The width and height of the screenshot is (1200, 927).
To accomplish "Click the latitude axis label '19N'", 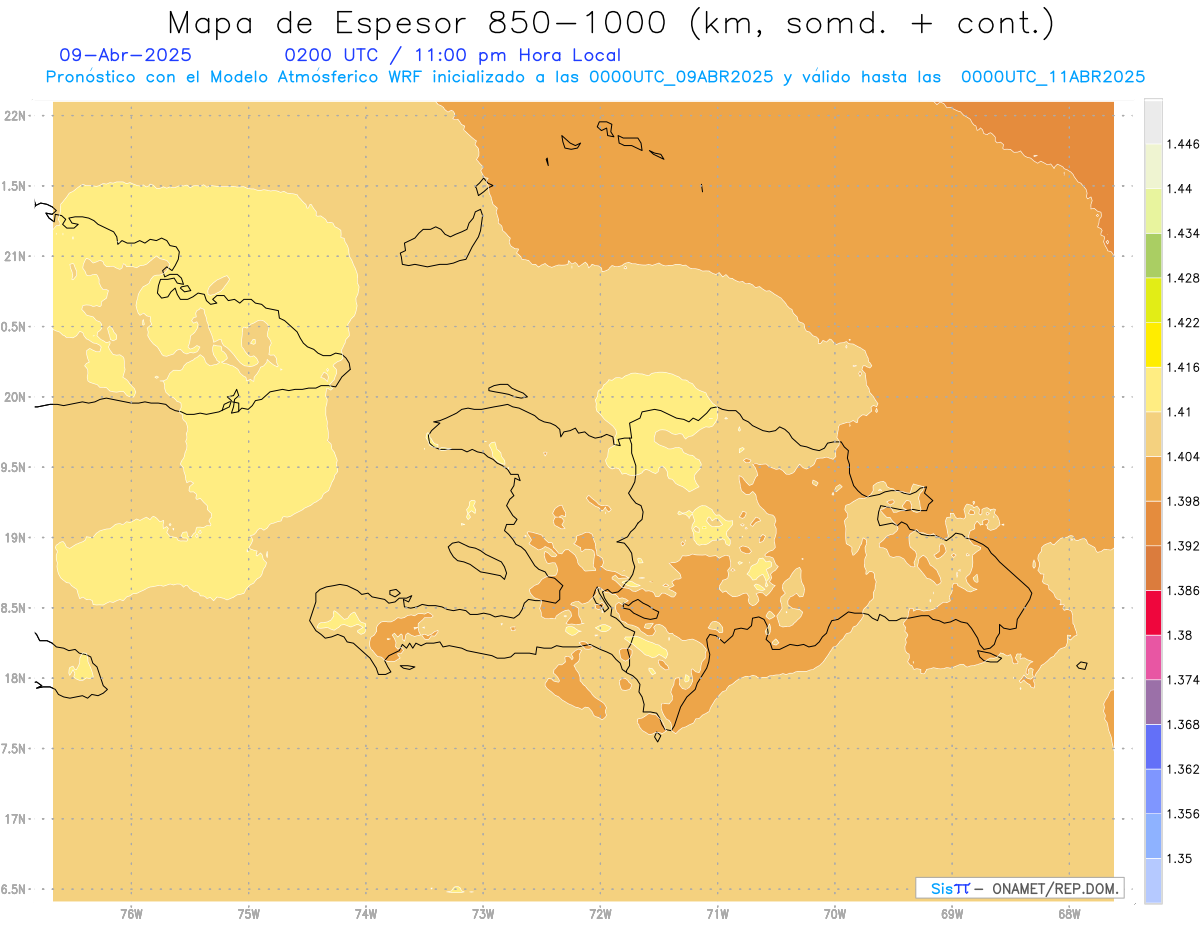I will 16,537.
